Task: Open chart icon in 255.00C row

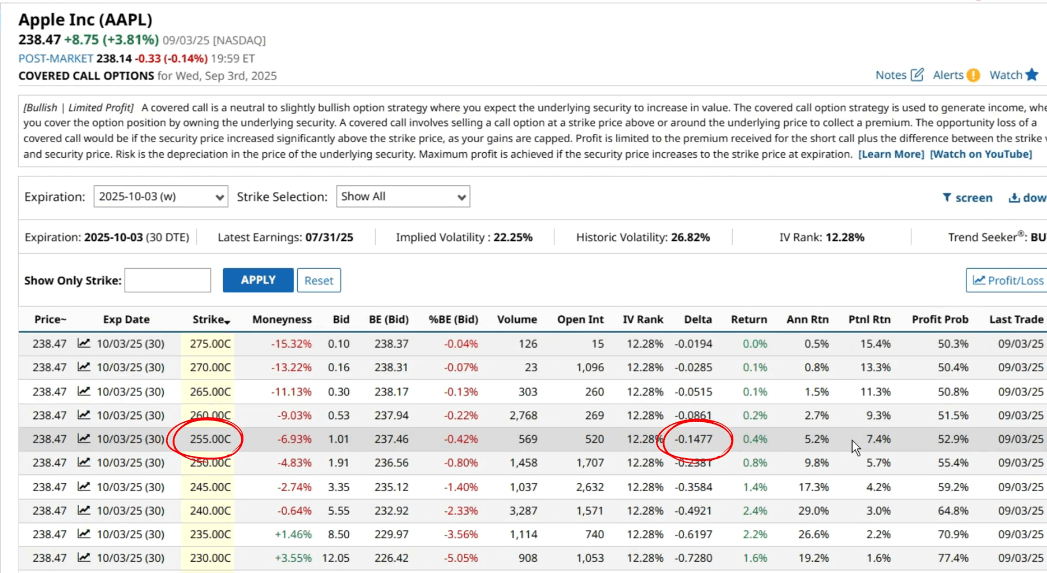Action: click(x=84, y=439)
